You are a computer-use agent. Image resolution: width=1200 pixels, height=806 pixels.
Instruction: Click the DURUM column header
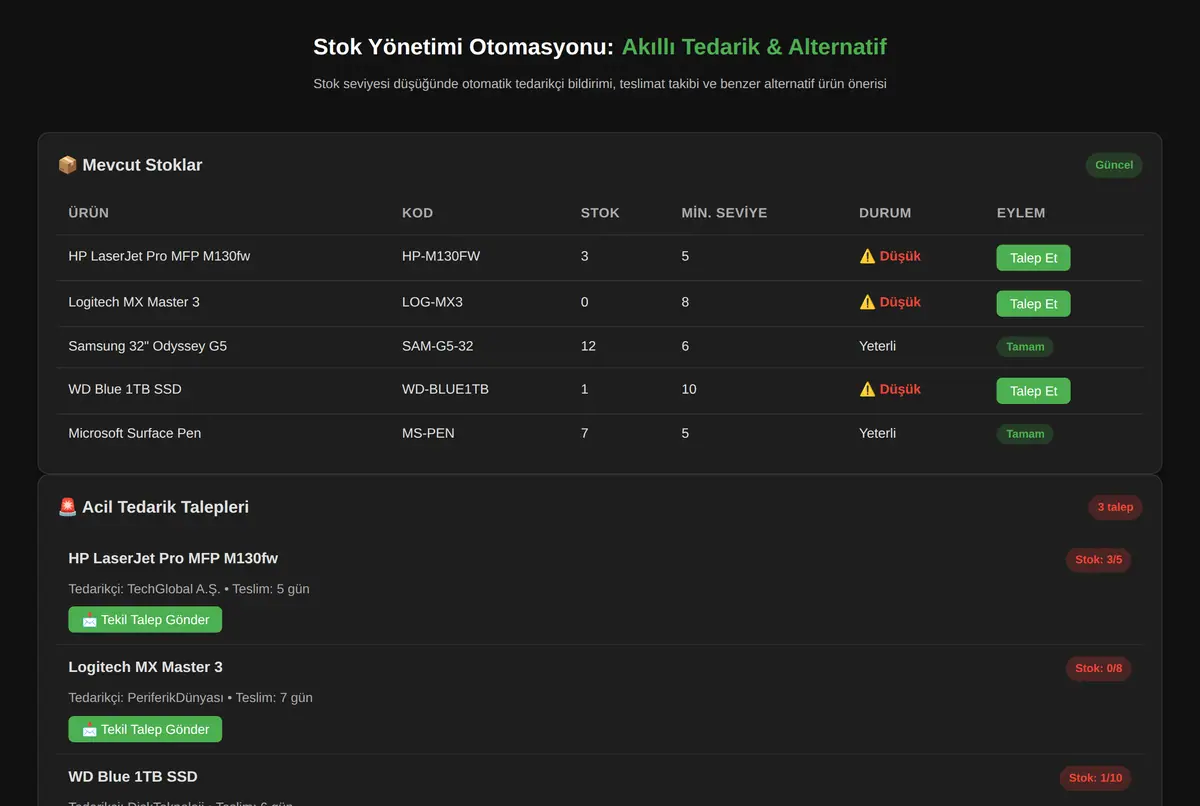[885, 213]
